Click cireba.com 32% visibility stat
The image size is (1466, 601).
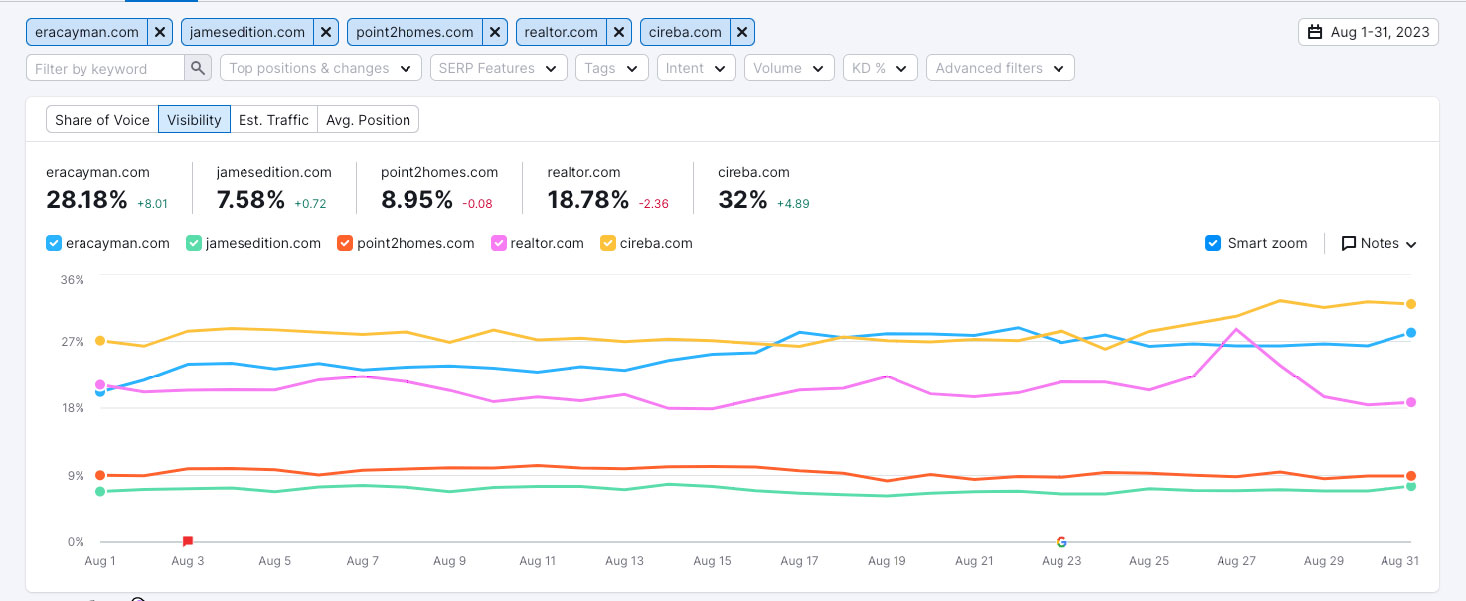coord(743,200)
